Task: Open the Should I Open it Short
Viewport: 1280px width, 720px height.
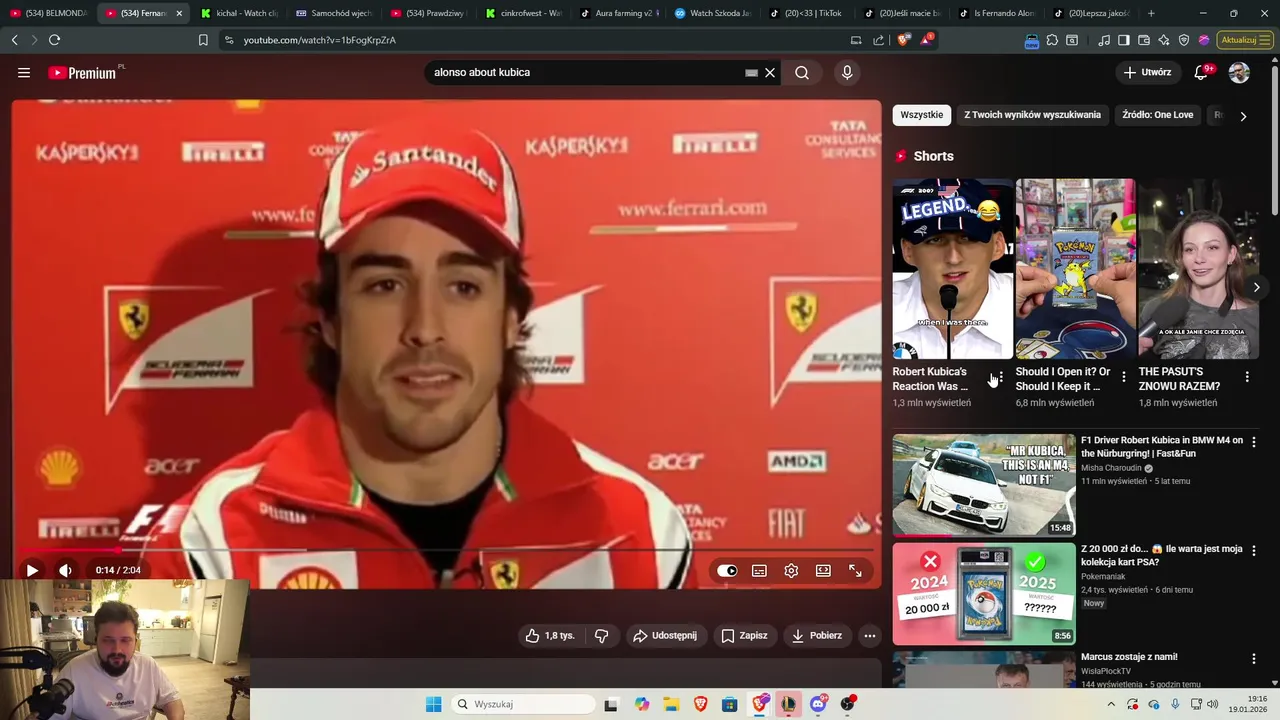Action: pyautogui.click(x=1075, y=268)
